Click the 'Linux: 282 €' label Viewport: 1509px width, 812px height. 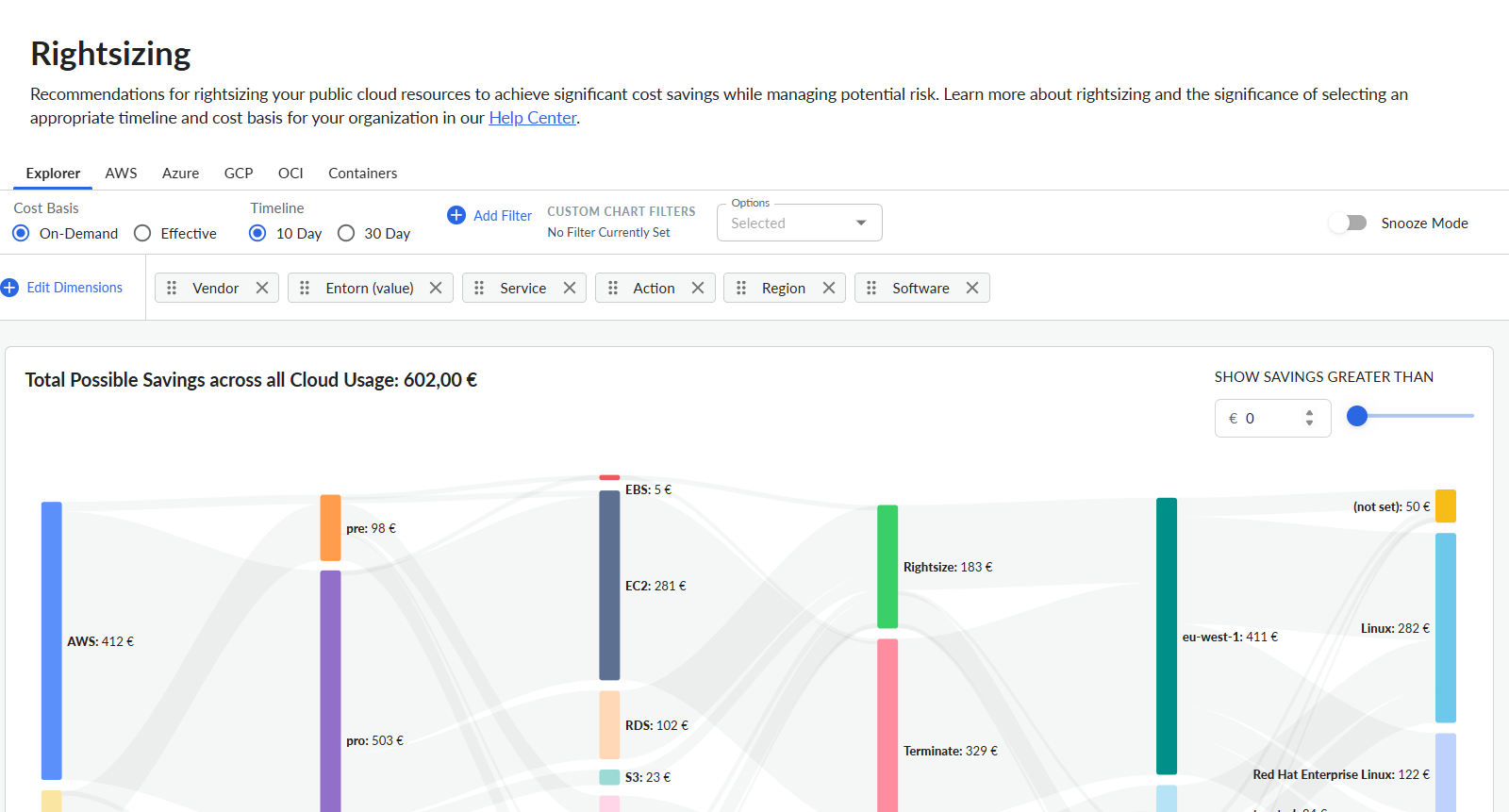coord(1395,628)
